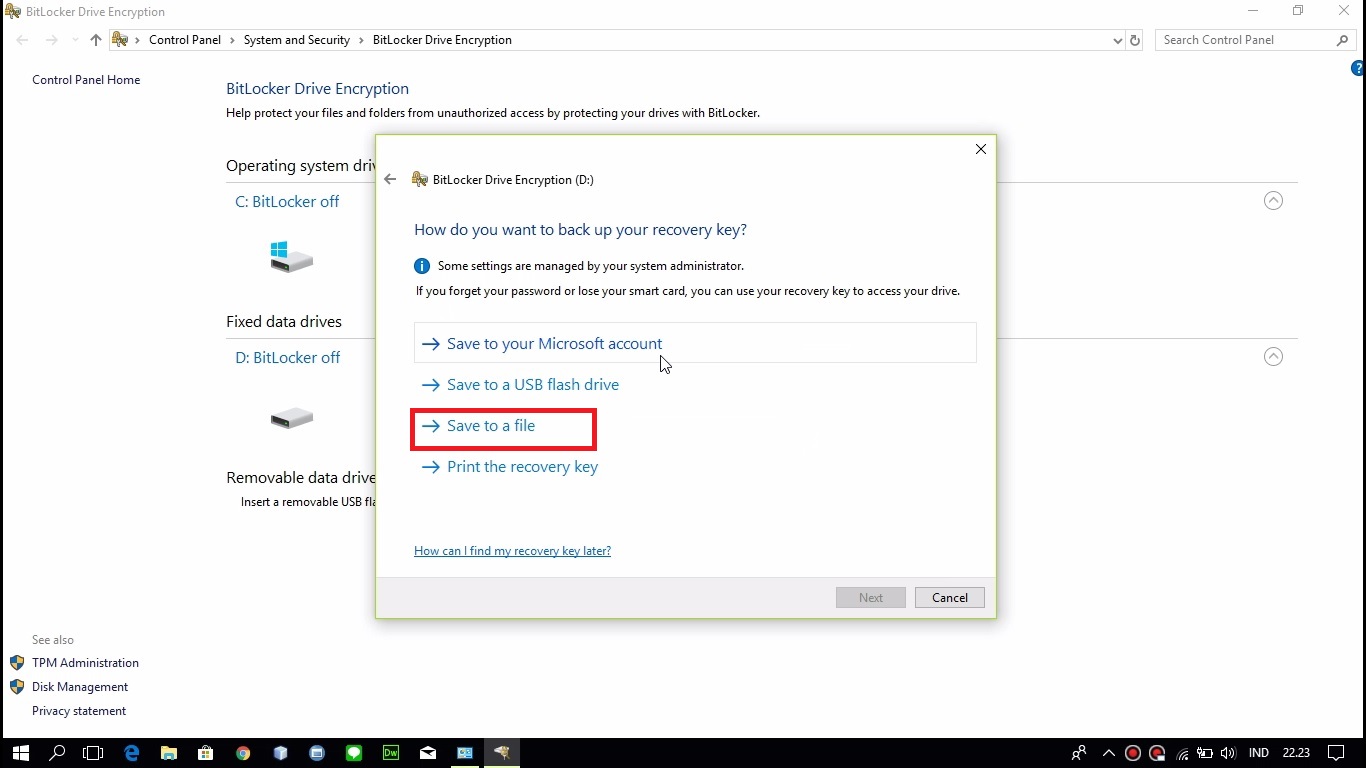Go to Control Panel breadcrumb
This screenshot has height=768, width=1366.
(x=185, y=40)
